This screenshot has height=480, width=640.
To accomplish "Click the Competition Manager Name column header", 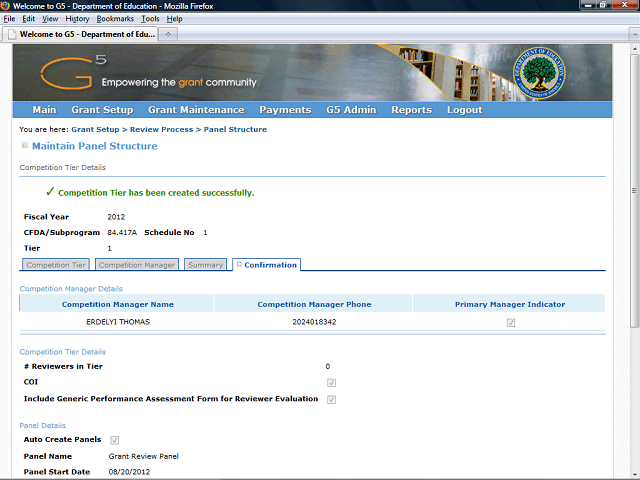I will pos(118,304).
